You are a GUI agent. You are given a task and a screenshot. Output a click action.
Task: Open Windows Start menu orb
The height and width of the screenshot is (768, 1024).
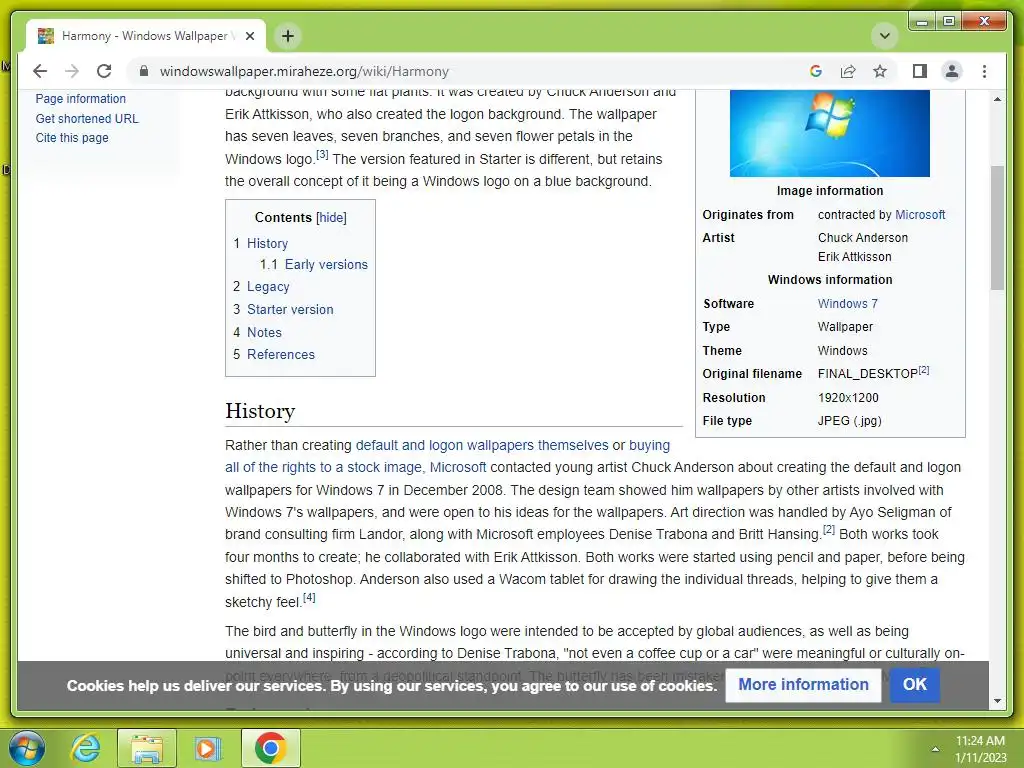(27, 748)
